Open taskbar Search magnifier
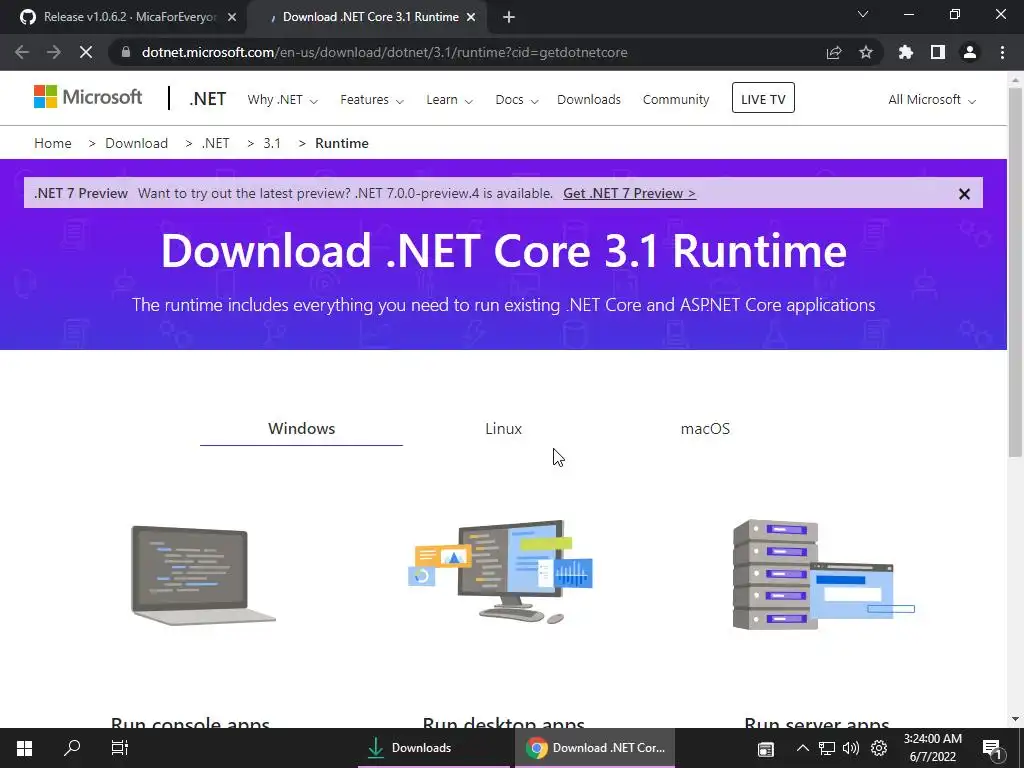The image size is (1024, 768). [72, 748]
